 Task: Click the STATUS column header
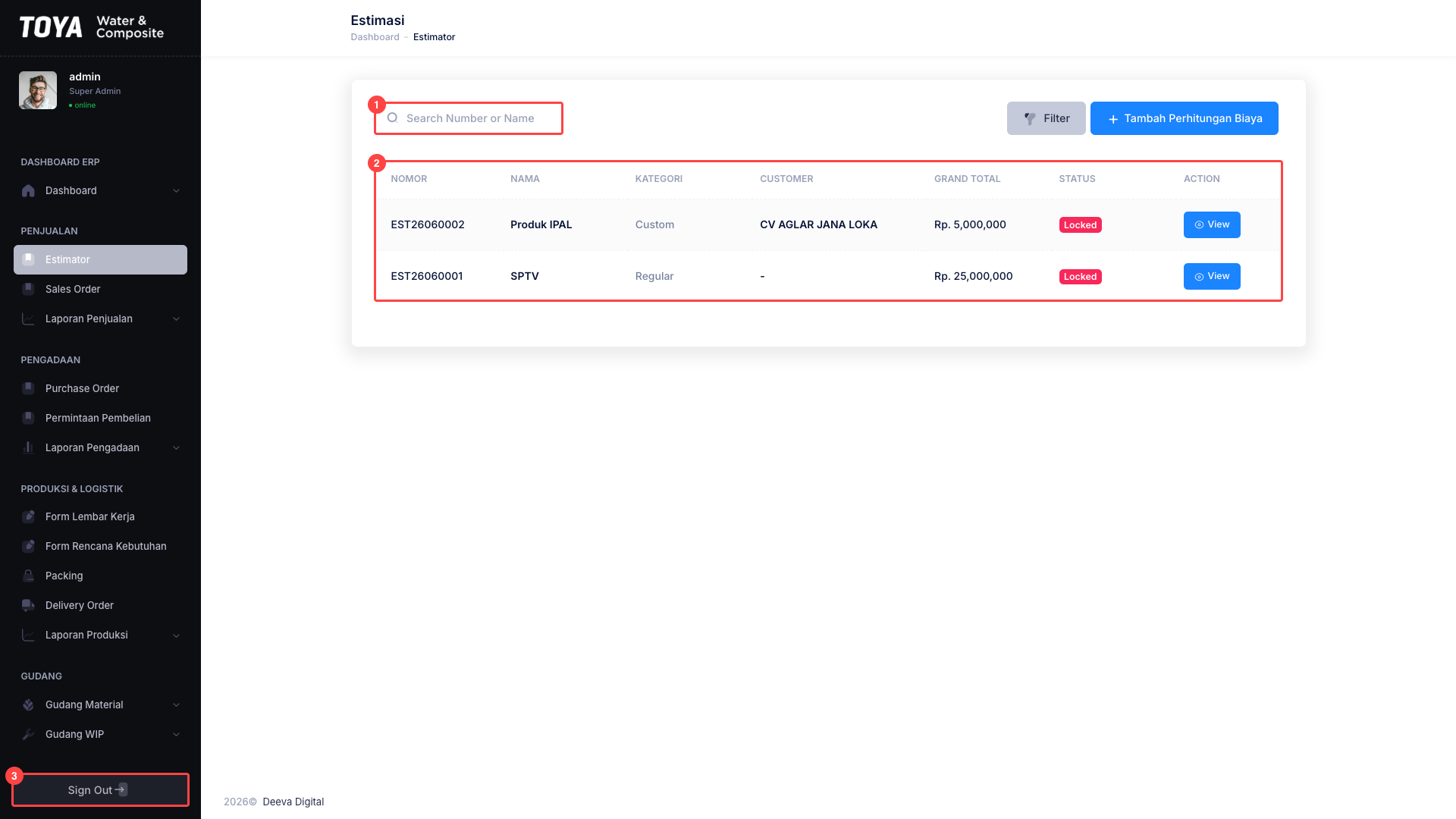1077,179
